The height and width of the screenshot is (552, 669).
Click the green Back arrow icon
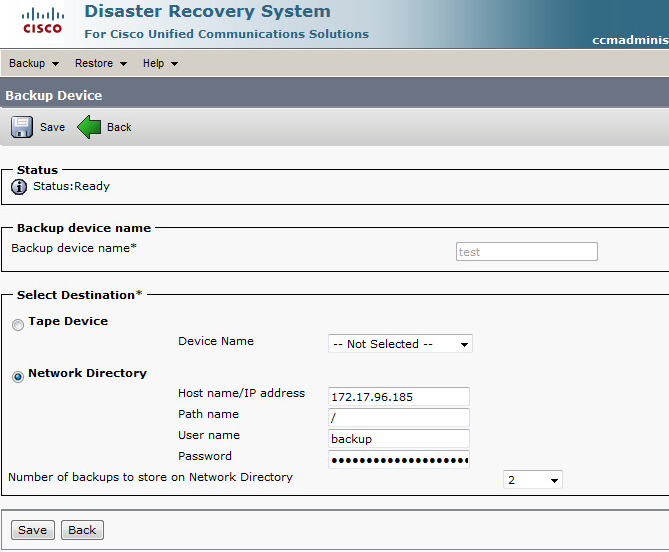89,127
